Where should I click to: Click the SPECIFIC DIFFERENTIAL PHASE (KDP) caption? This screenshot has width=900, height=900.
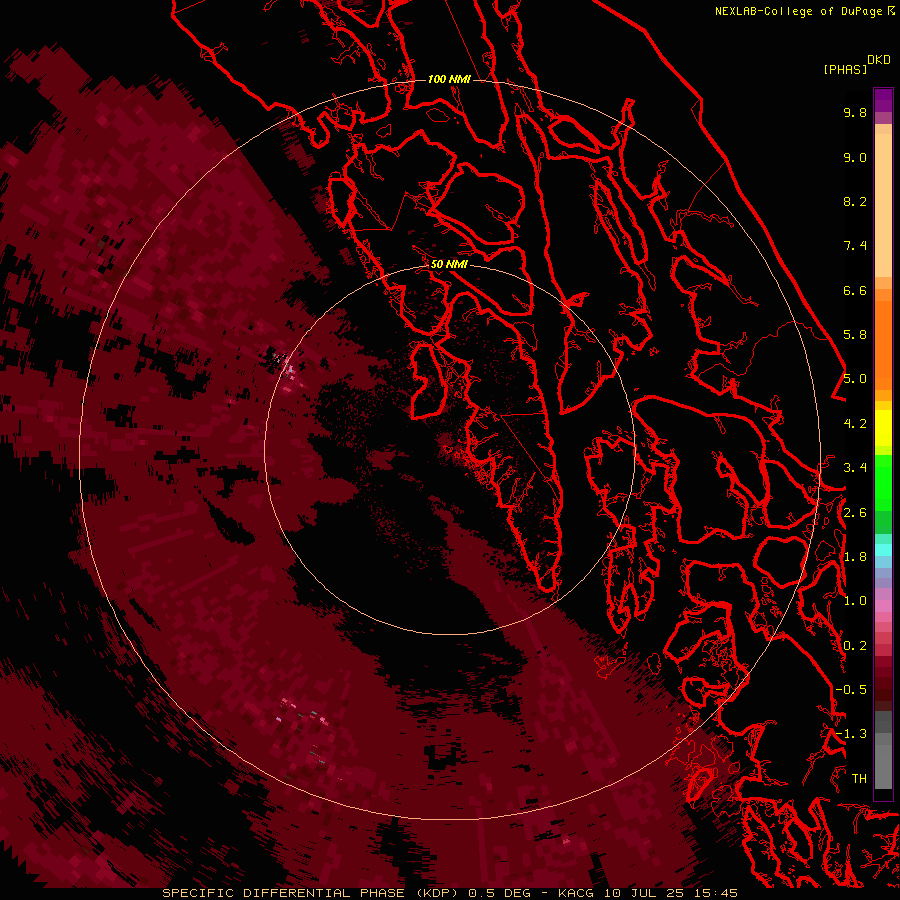pos(312,893)
